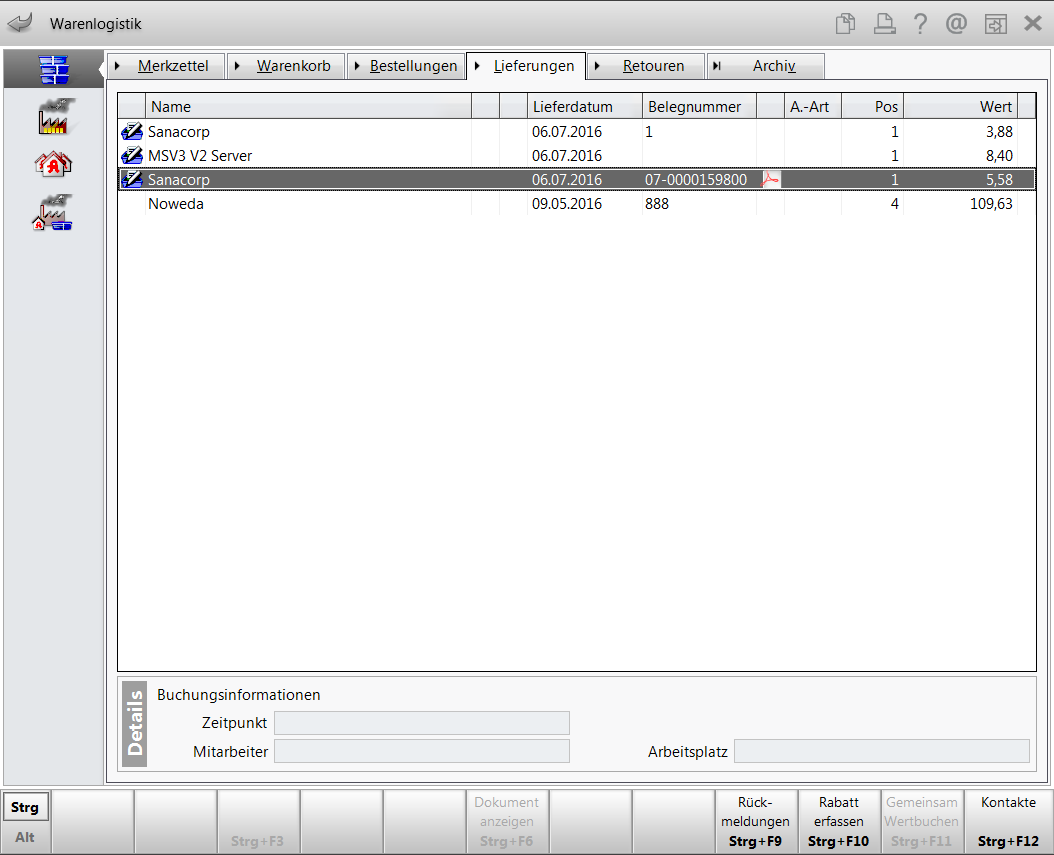
Task: Click the Wert 5,58 cell
Action: 999,179
